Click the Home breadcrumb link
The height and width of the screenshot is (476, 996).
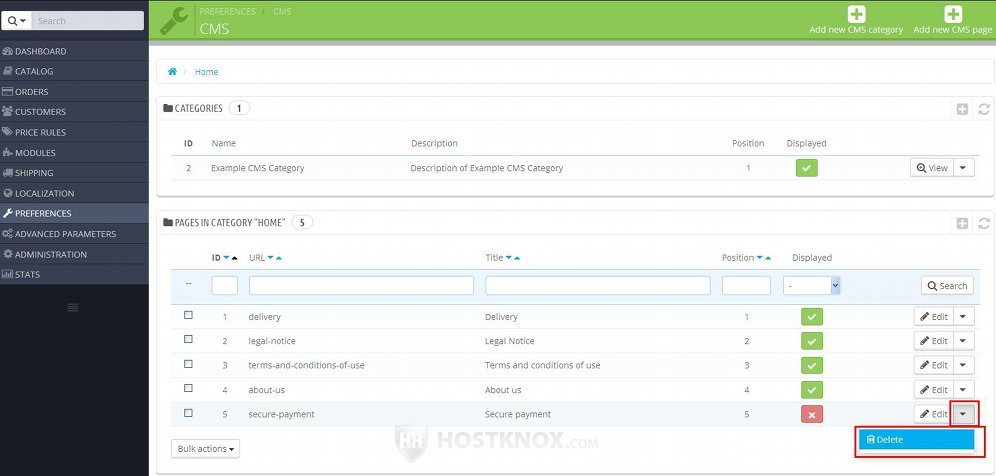(x=206, y=72)
